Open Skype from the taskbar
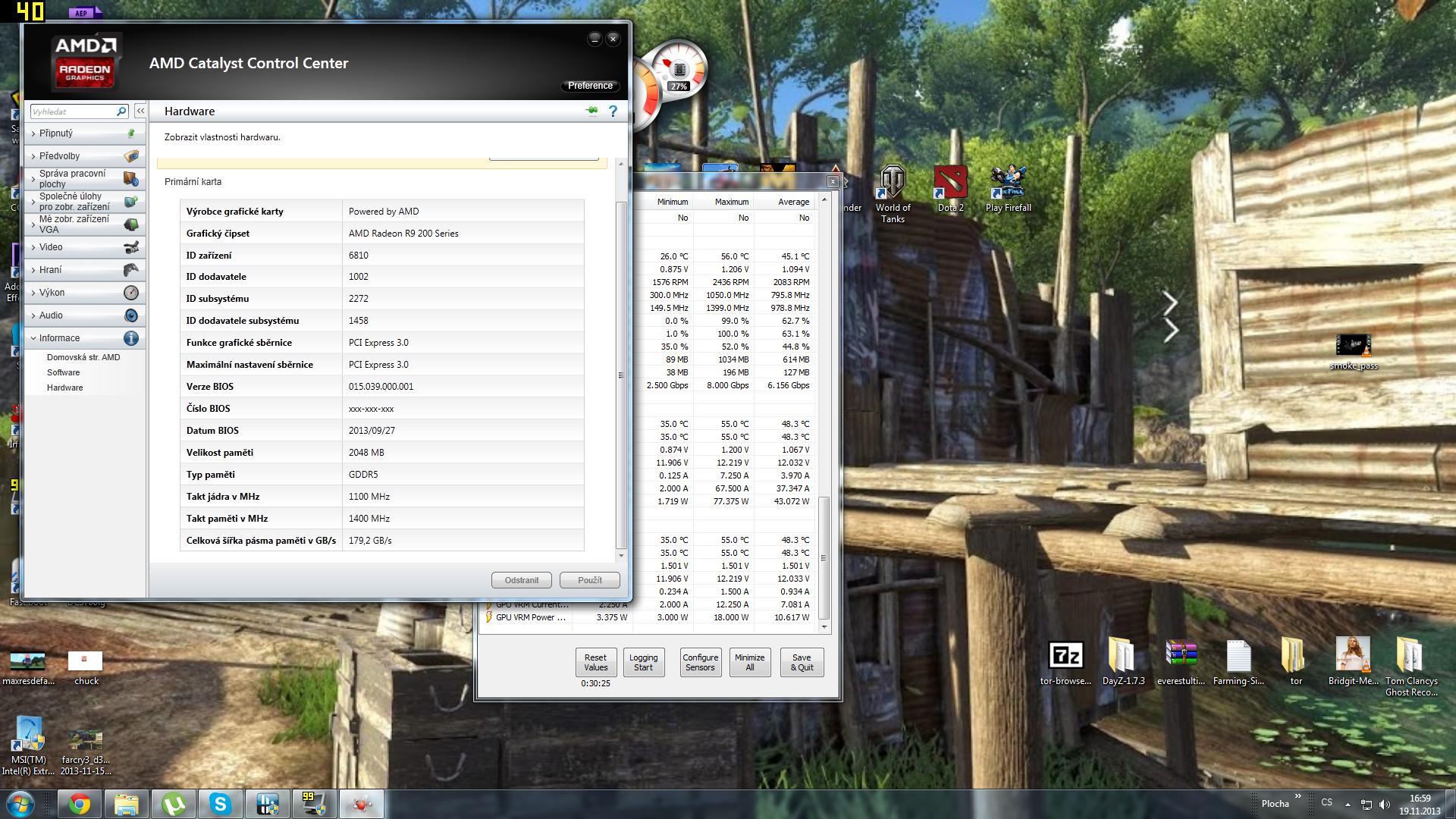The width and height of the screenshot is (1456, 819). tap(221, 804)
